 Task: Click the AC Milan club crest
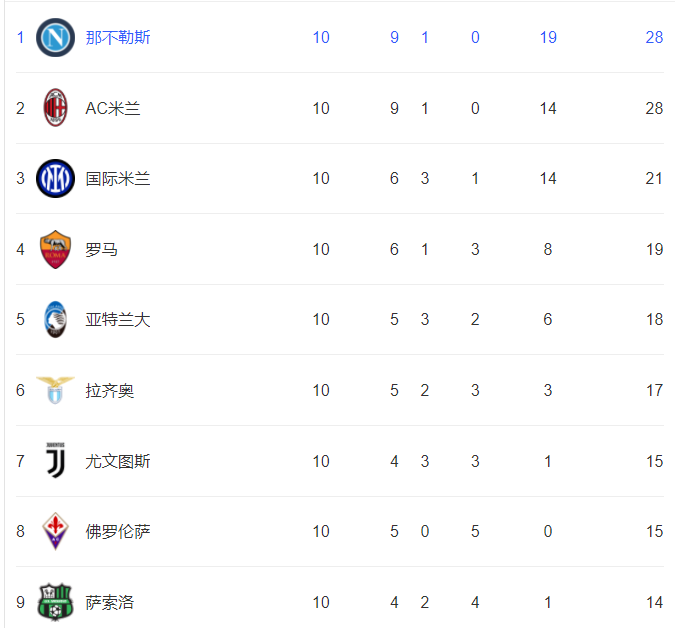(x=56, y=108)
